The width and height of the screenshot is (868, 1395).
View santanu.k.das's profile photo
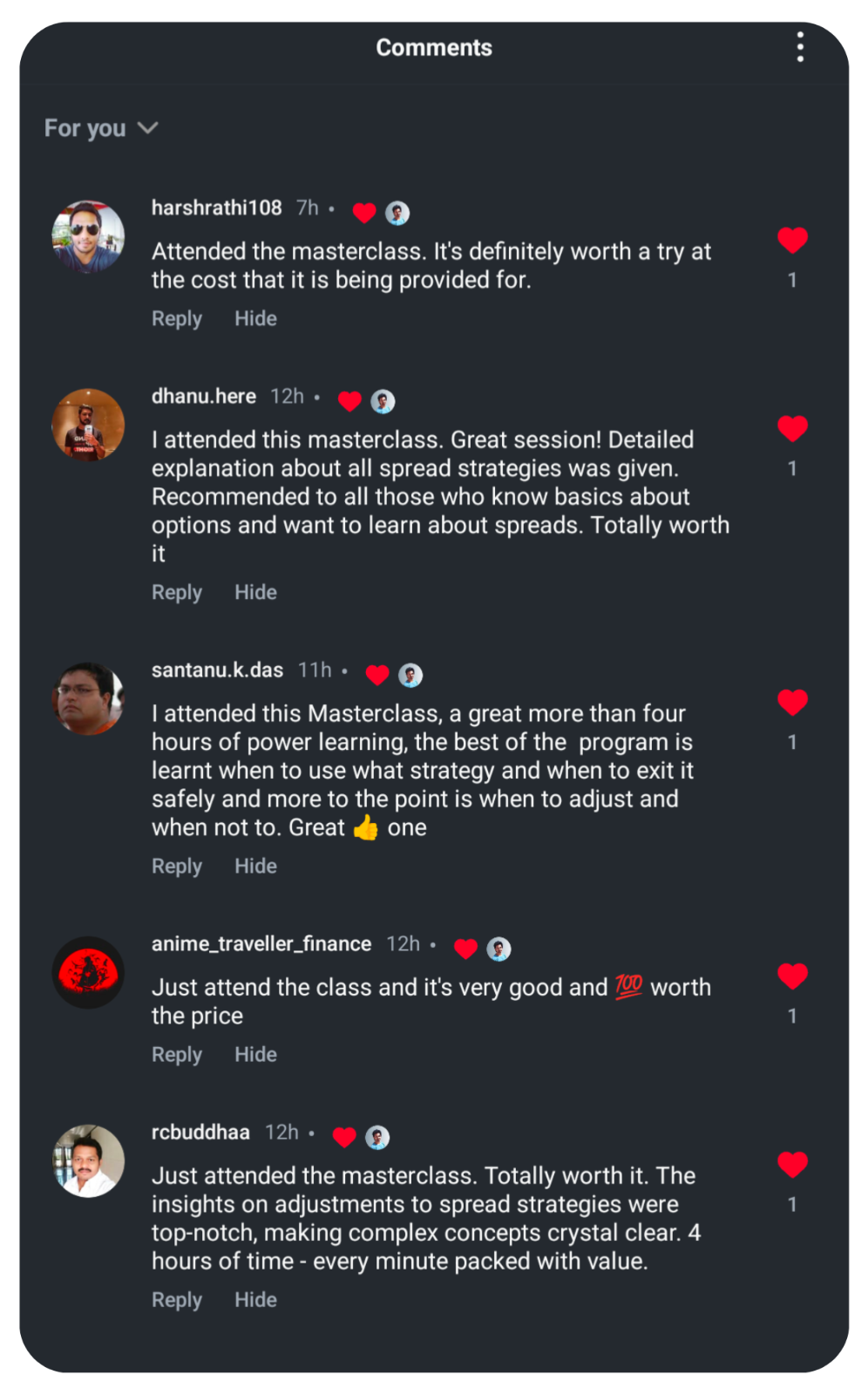tap(88, 698)
